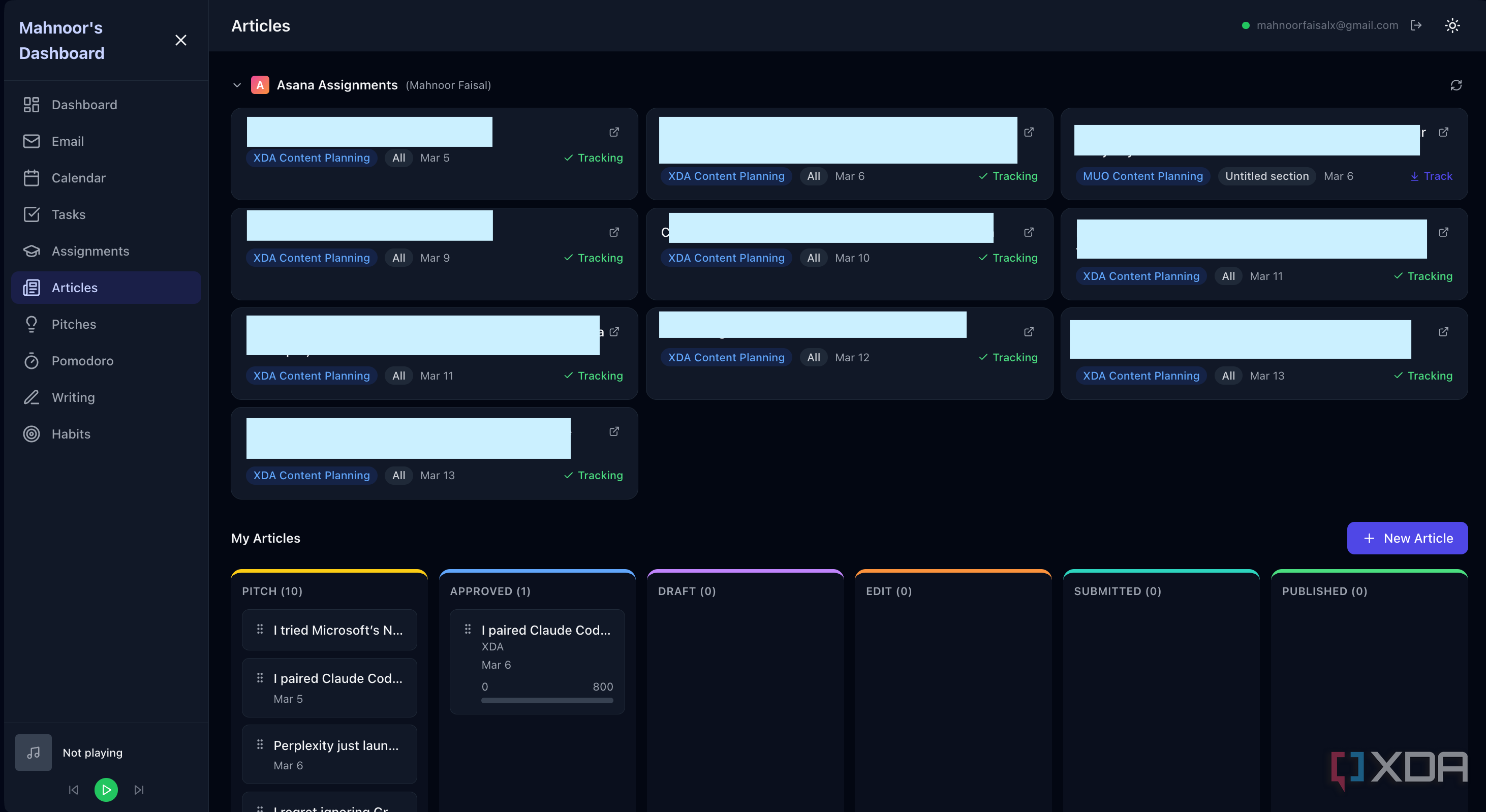Click the EDIT (0) column header

(x=888, y=591)
